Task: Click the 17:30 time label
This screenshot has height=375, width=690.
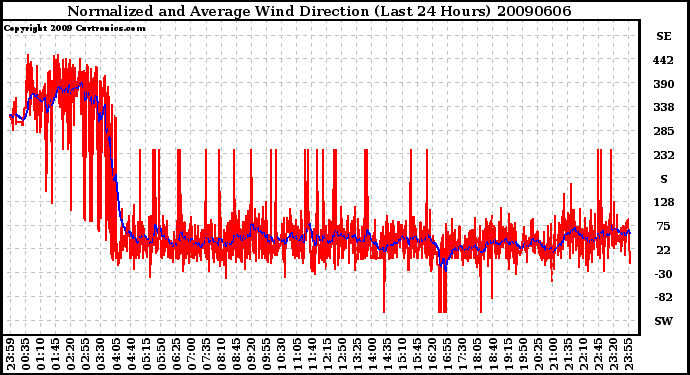Action: click(462, 354)
